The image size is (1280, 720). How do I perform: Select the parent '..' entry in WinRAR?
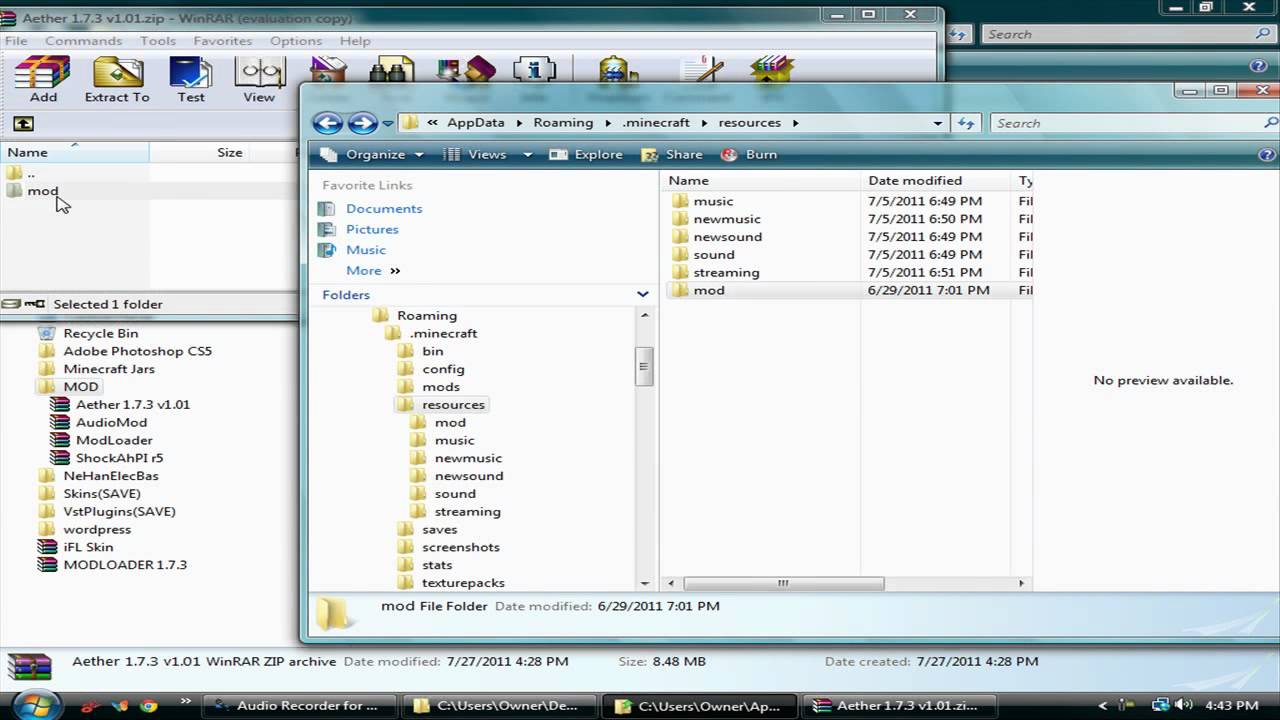[31, 173]
